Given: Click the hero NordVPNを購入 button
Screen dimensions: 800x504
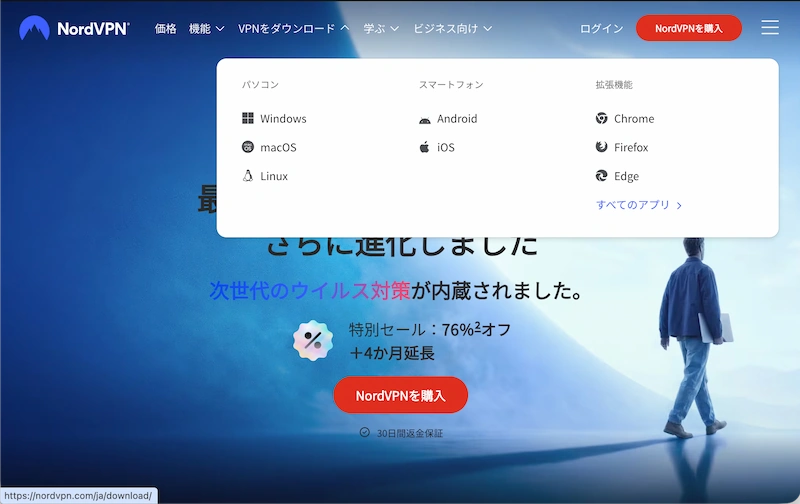Looking at the screenshot, I should click(401, 395).
